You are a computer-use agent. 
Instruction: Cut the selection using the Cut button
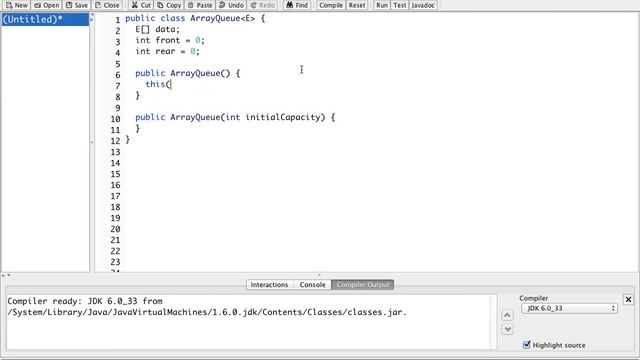click(x=141, y=5)
